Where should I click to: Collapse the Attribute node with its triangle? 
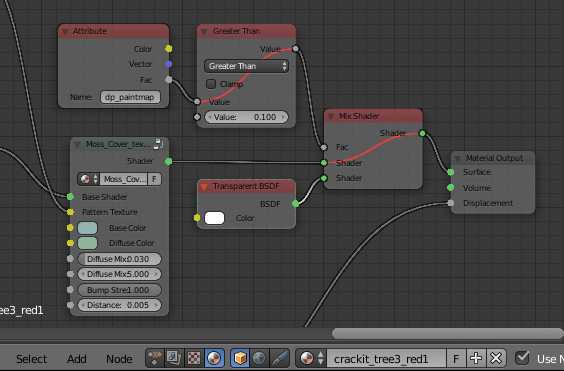[65, 32]
